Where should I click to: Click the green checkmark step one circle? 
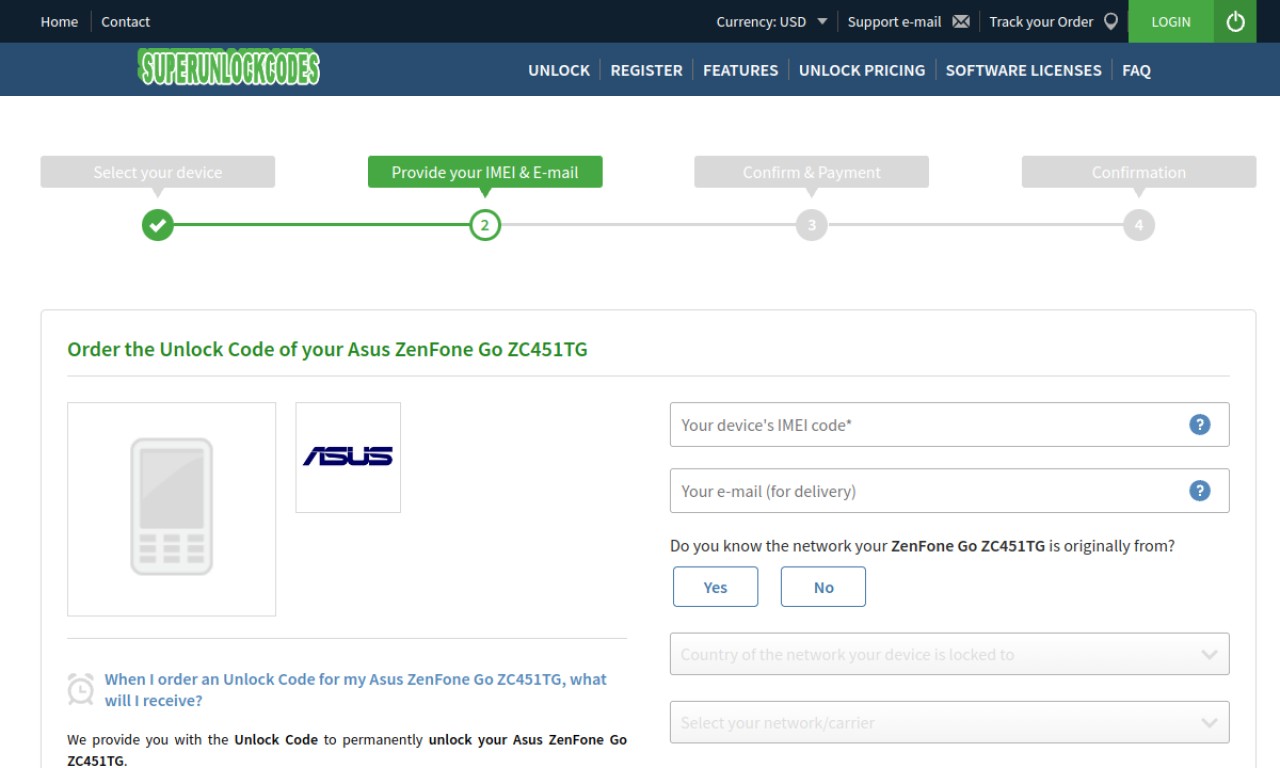click(157, 225)
